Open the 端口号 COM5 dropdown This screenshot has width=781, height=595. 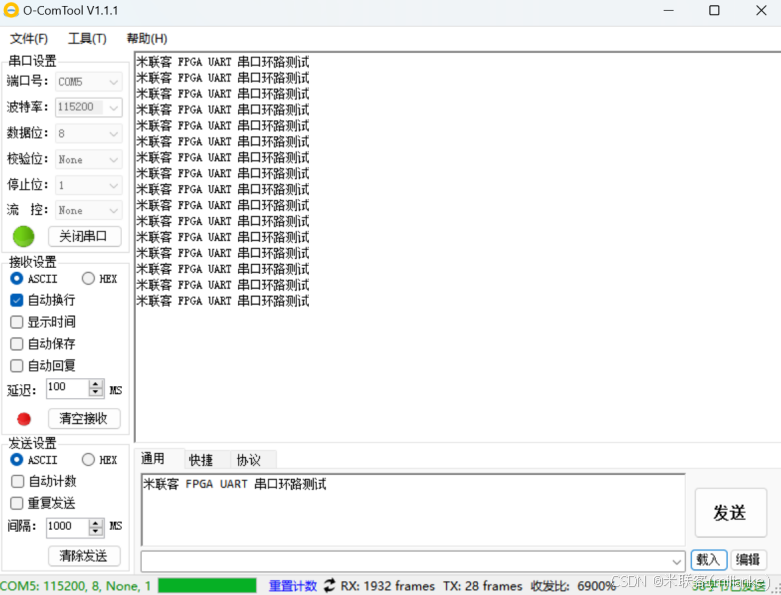pyautogui.click(x=89, y=82)
